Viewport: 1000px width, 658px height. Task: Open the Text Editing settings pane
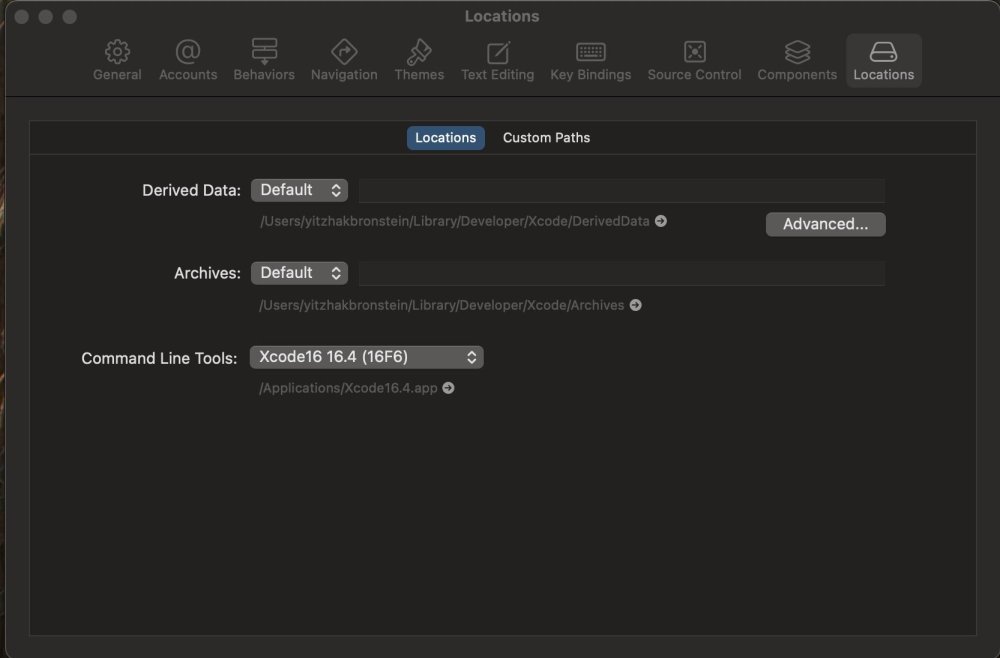pyautogui.click(x=497, y=61)
